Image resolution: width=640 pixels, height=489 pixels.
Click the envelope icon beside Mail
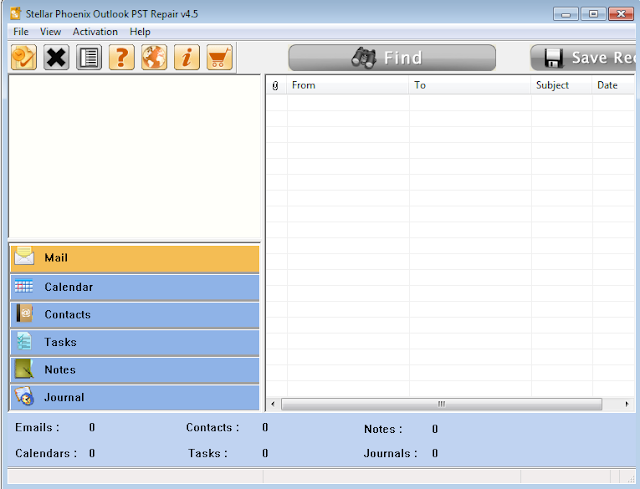click(x=24, y=257)
